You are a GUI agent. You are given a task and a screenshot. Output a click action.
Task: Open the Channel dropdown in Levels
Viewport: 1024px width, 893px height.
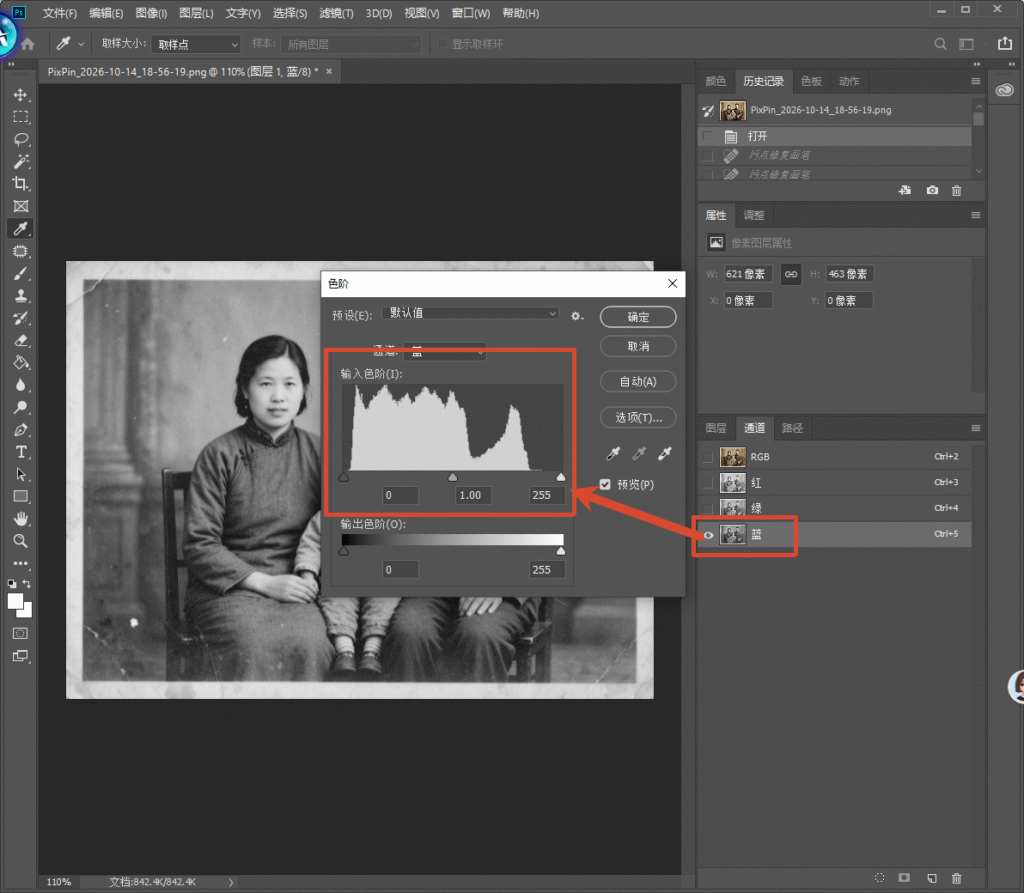click(x=445, y=351)
